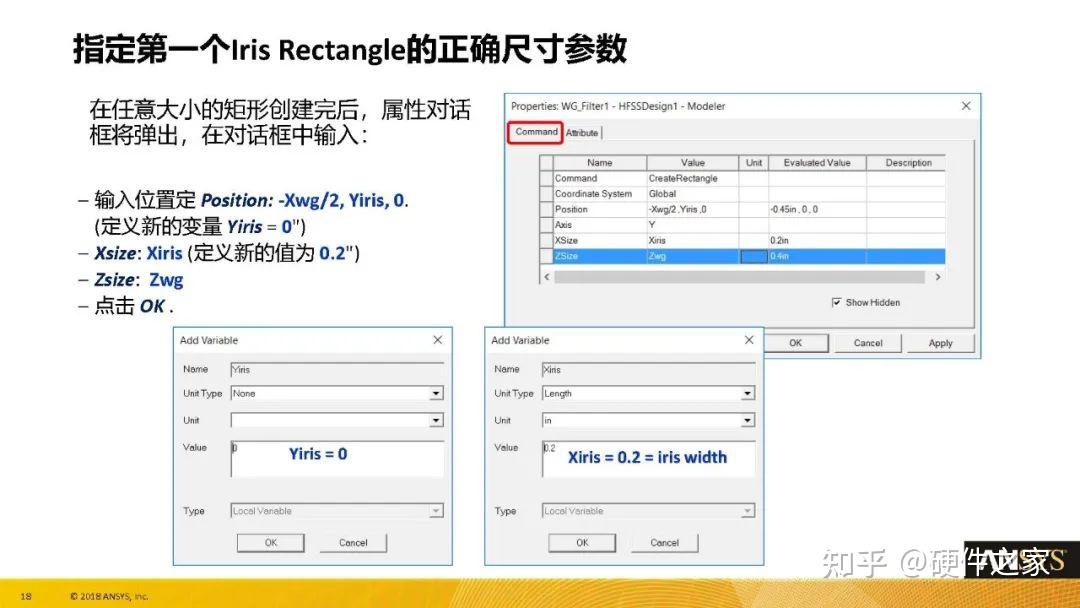Open the Unit dropdown showing 'in'

point(748,420)
